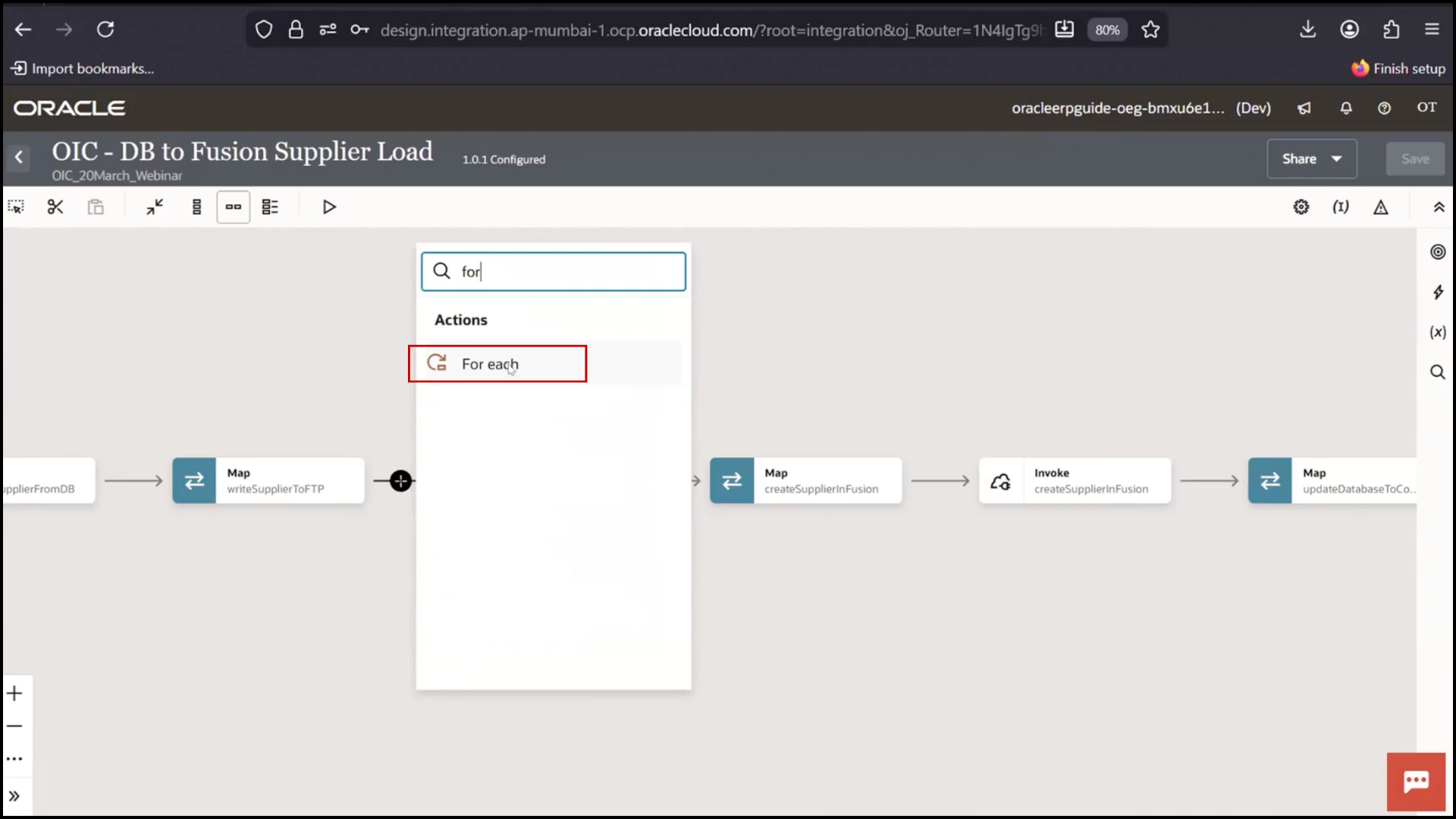Click Finish setup in the bookmarks bar
The image size is (1456, 819).
click(x=1398, y=68)
